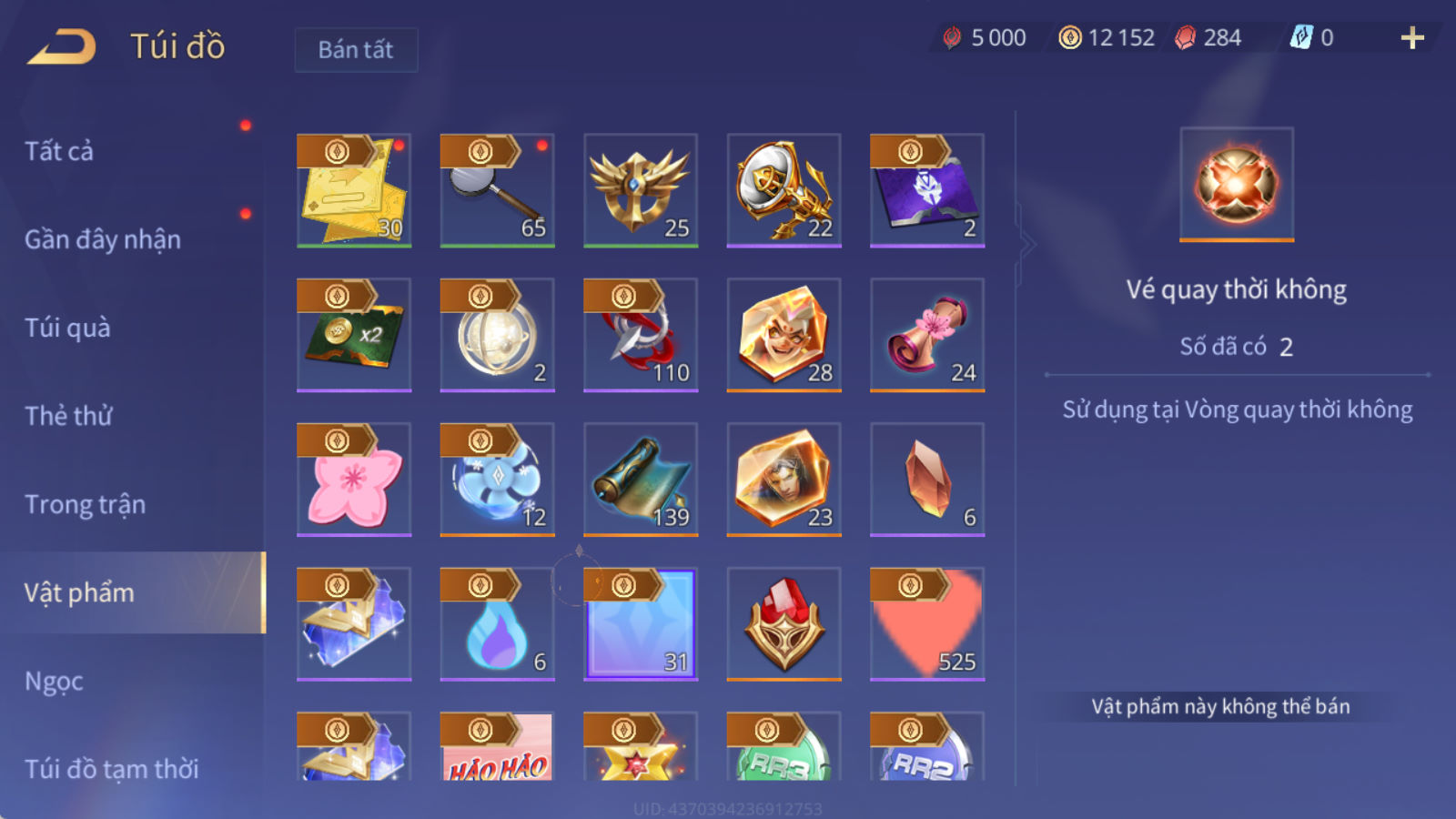Choose the orange crystal shard item with 6
The image size is (1456, 819).
(927, 480)
